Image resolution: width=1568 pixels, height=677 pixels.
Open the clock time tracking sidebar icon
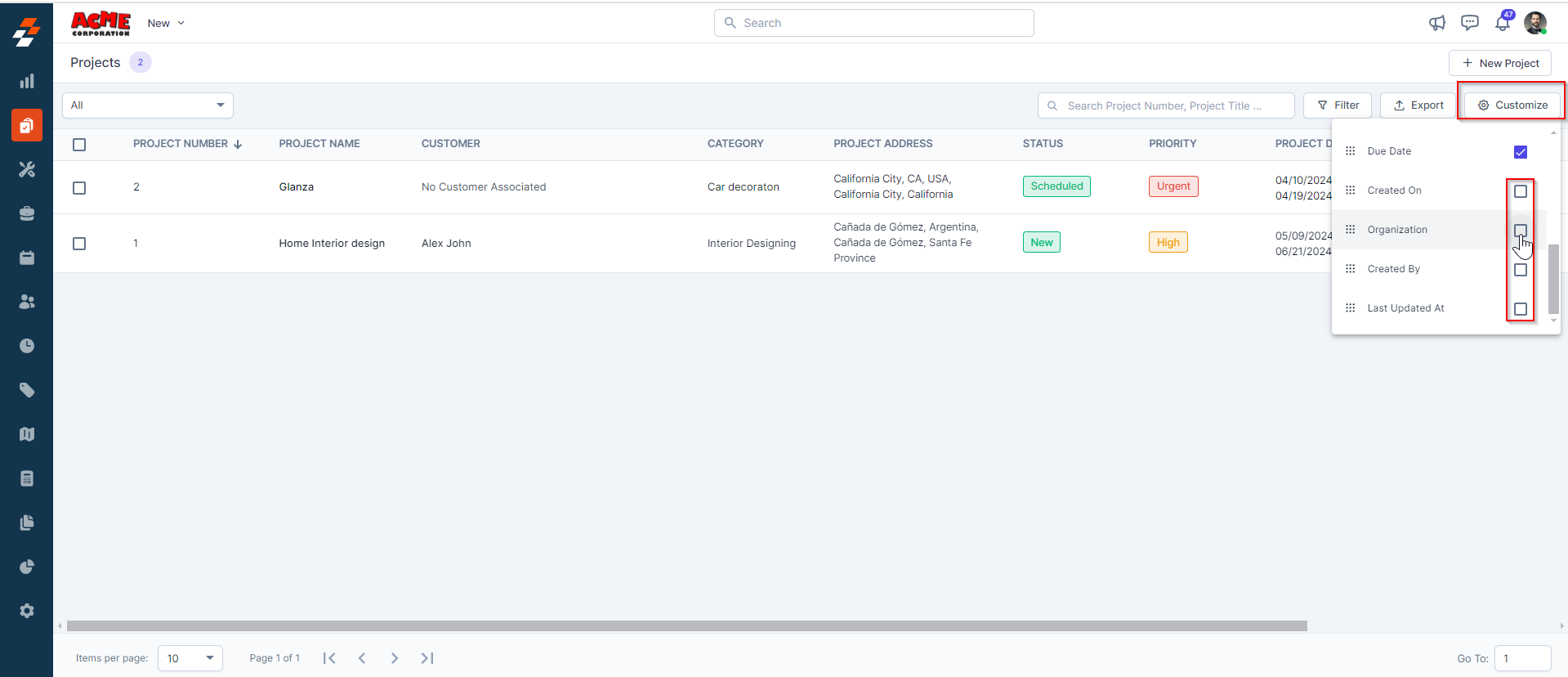(x=27, y=346)
